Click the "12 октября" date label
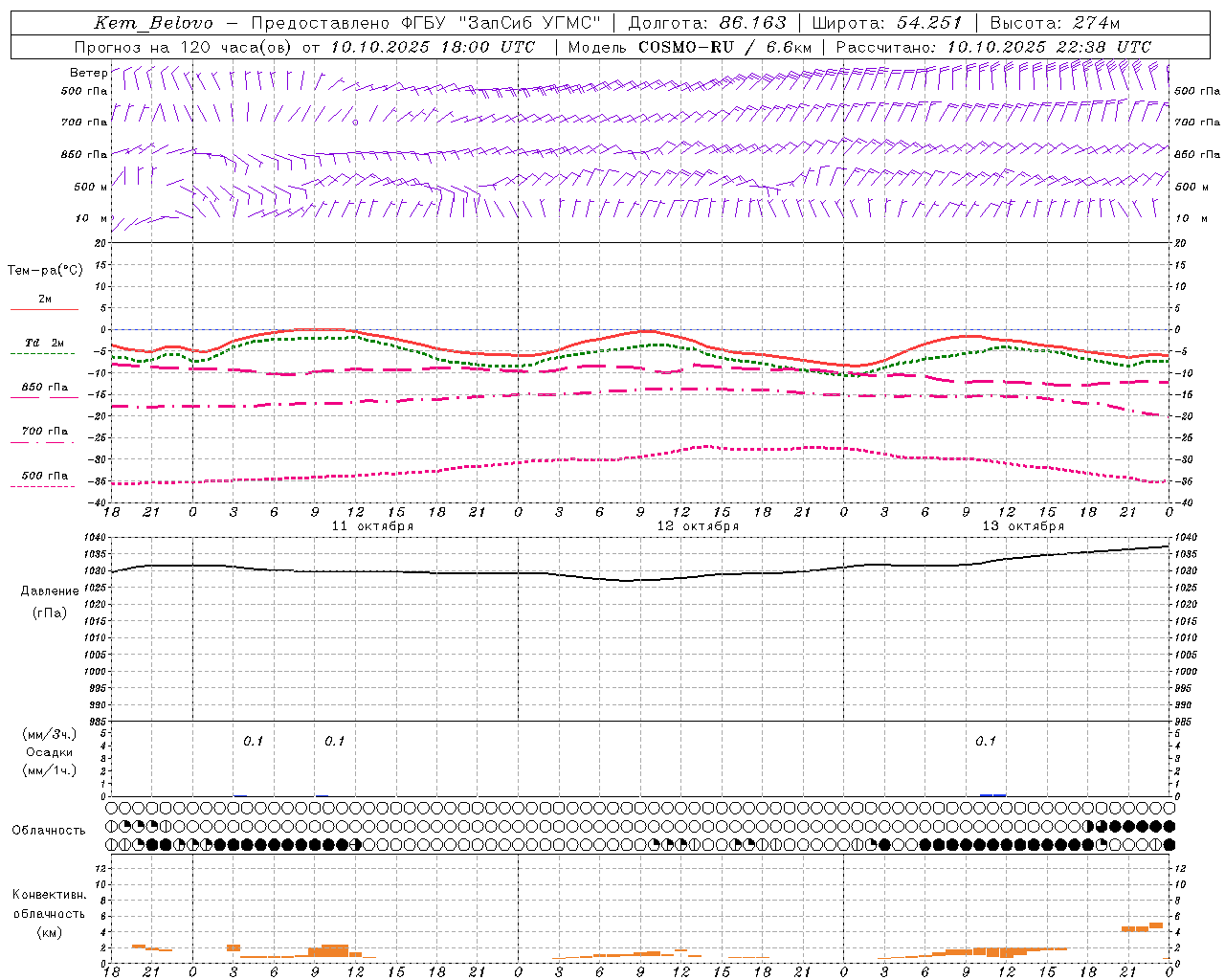The height and width of the screenshot is (980, 1225). [698, 526]
